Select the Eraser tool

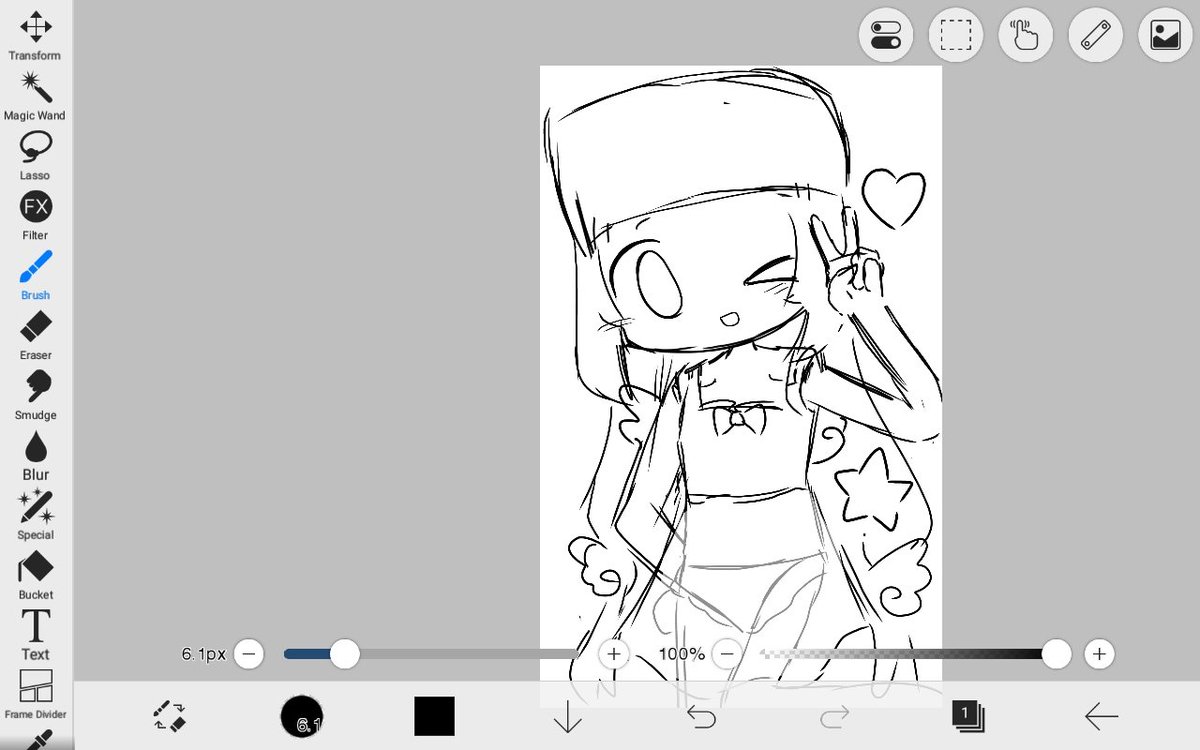(35, 336)
